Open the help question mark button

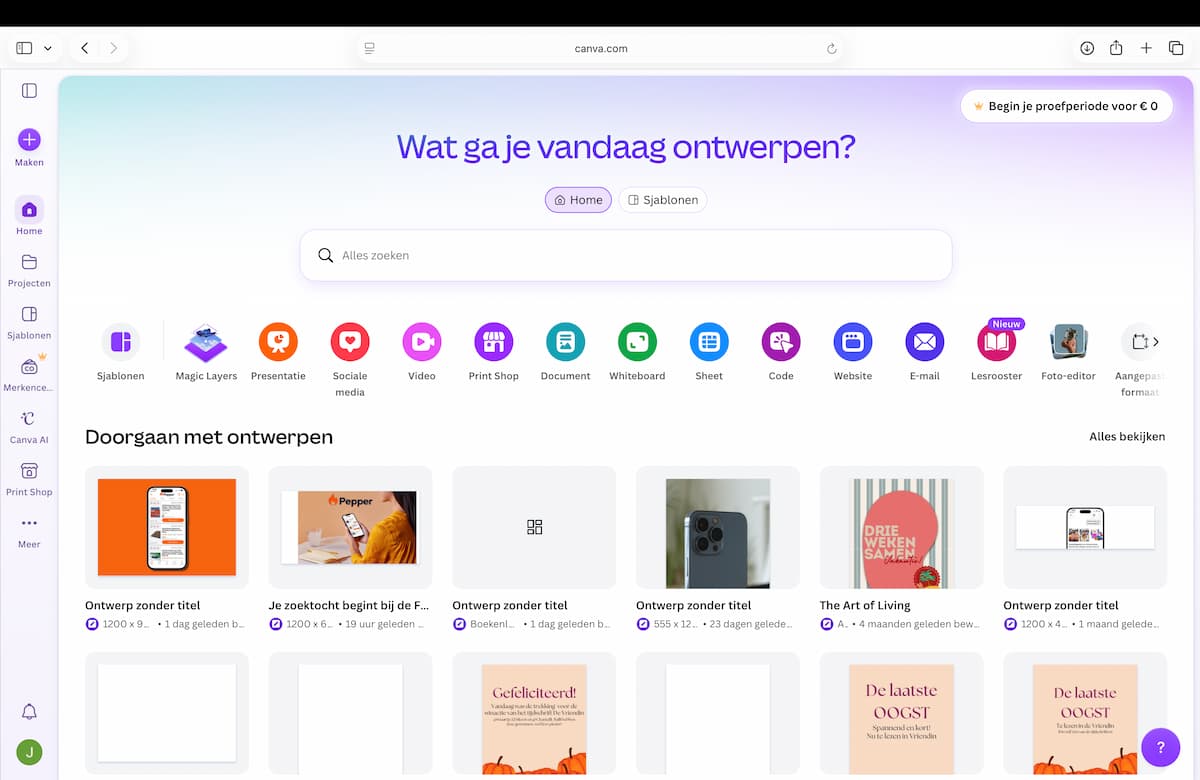1161,747
